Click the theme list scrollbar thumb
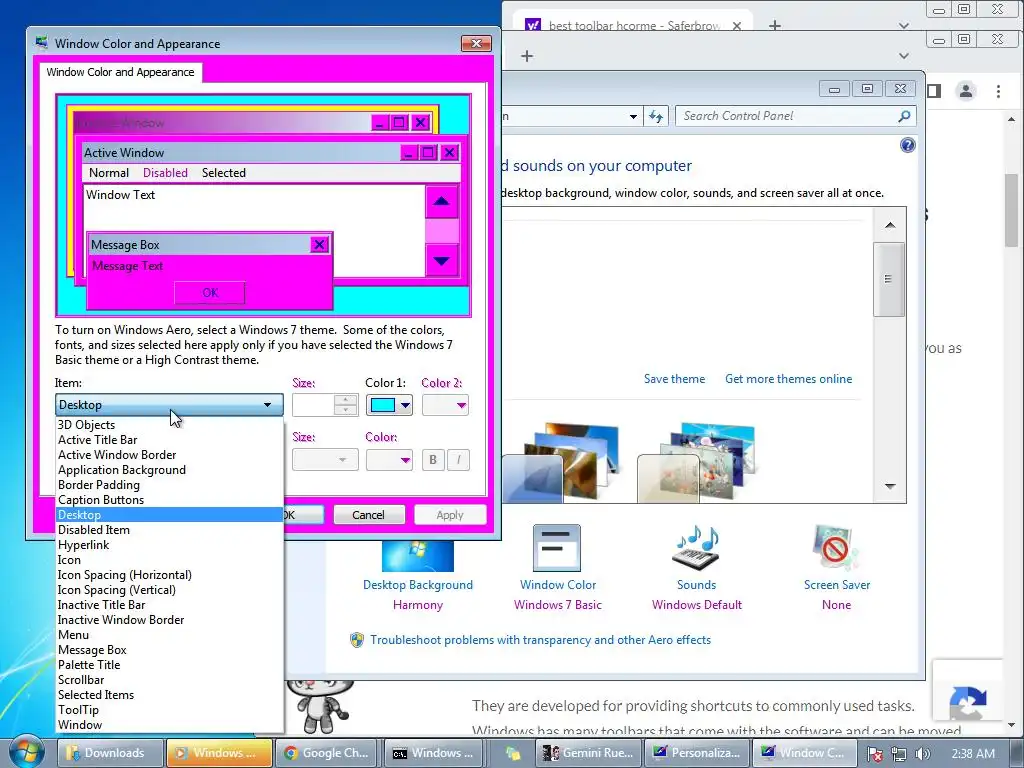1024x768 pixels. 888,279
